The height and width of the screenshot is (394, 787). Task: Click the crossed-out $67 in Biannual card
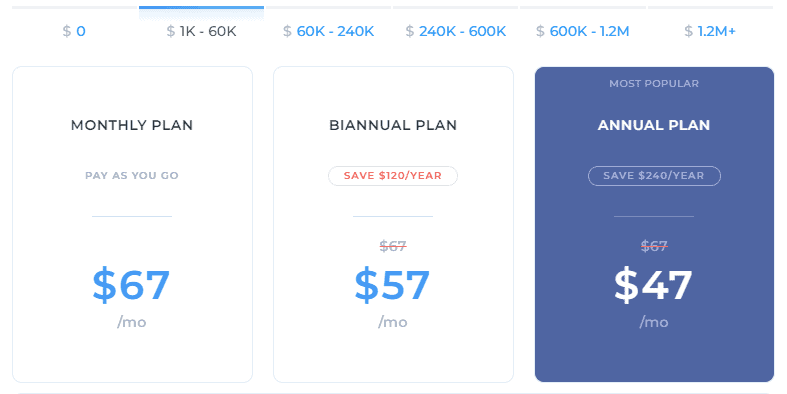tap(393, 246)
